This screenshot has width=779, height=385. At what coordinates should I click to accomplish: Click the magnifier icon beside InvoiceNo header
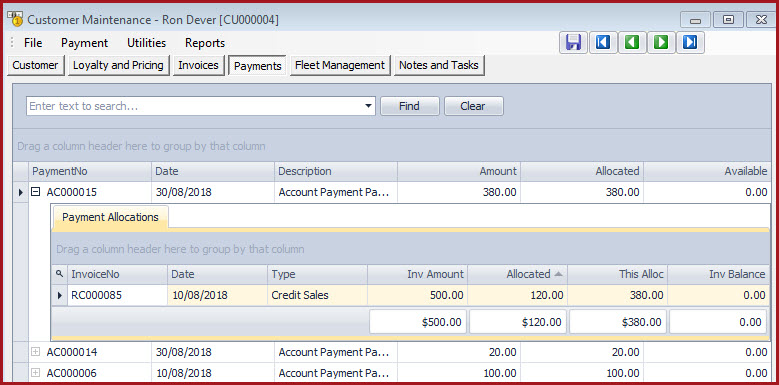click(60, 274)
